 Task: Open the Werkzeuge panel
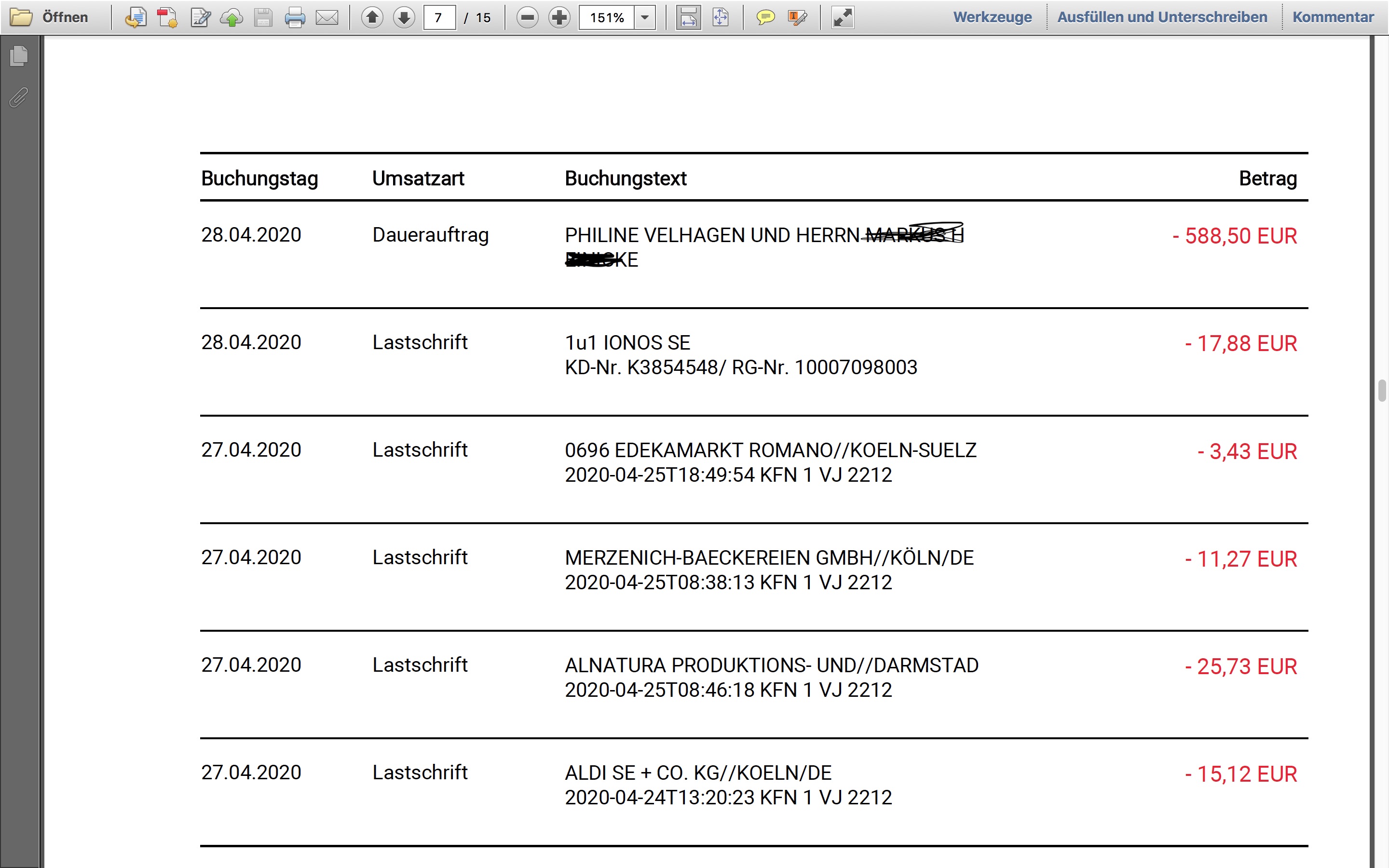(x=993, y=17)
